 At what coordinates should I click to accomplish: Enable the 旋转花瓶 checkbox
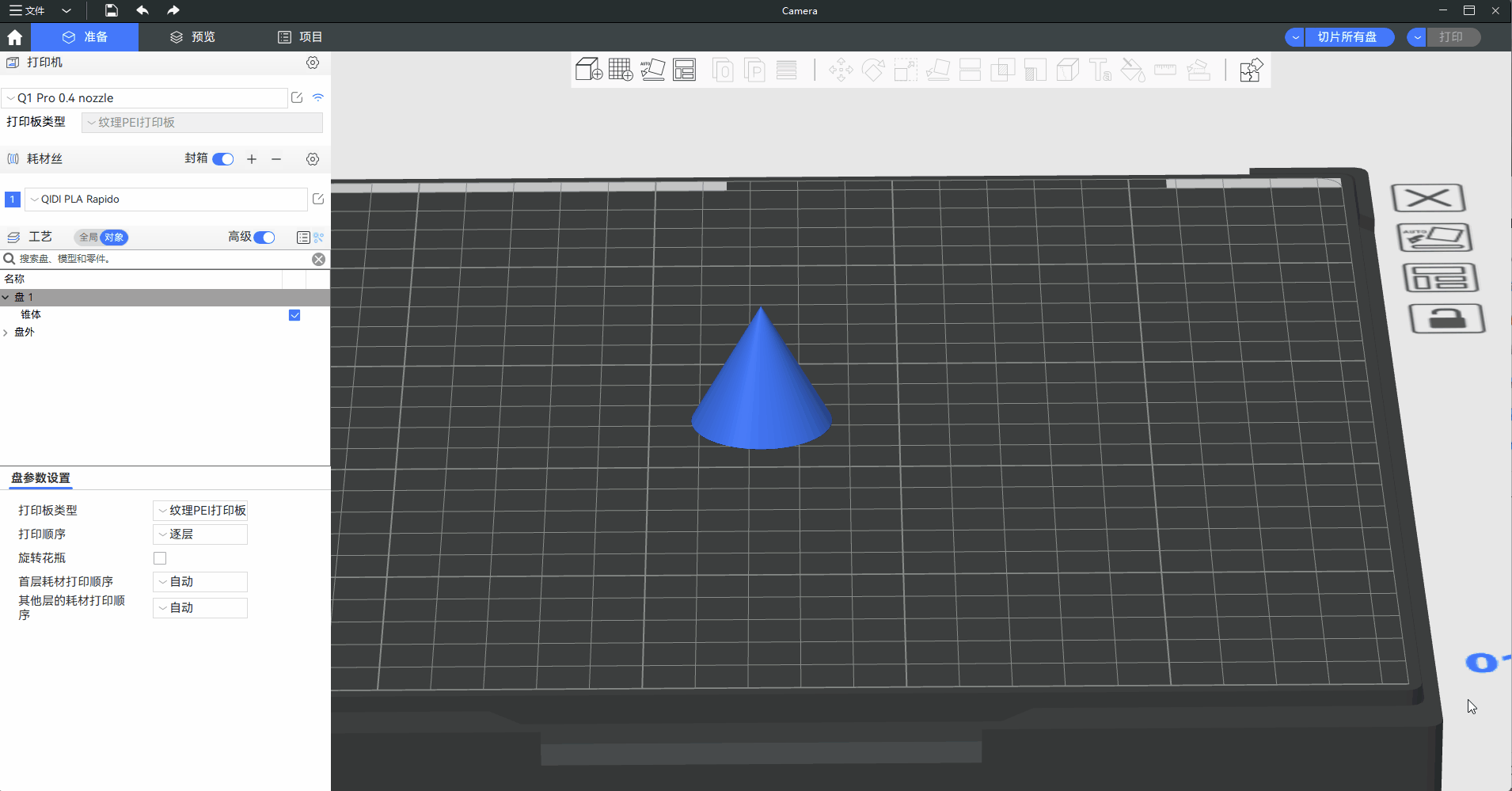160,558
